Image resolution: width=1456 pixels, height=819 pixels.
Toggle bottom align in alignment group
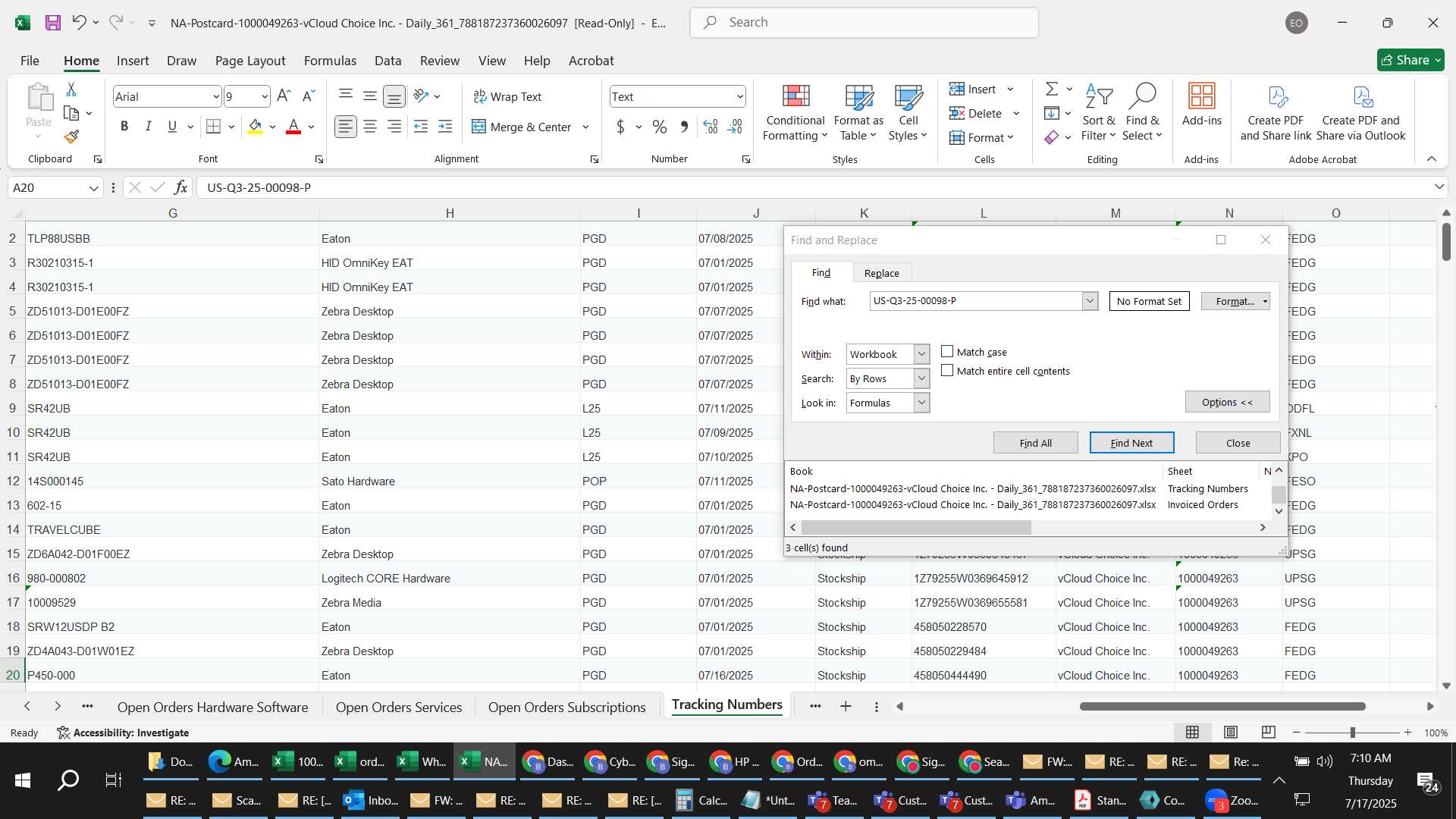[394, 96]
